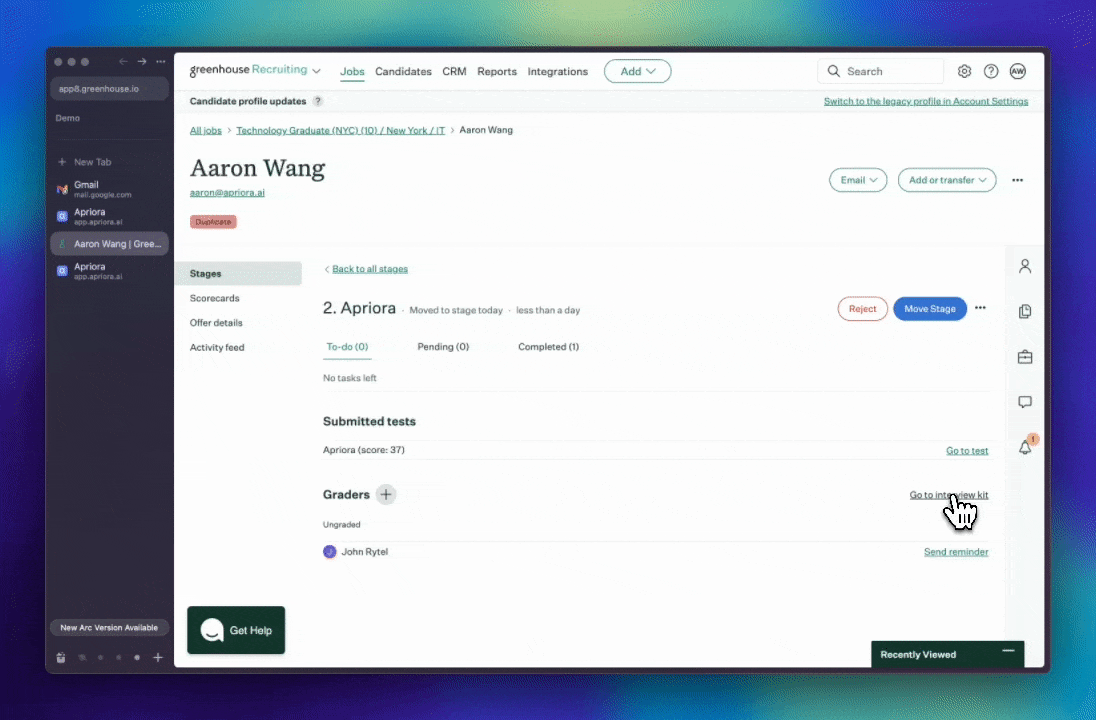1096x720 pixels.
Task: Switch to the Completed (1) tab
Action: pos(549,347)
